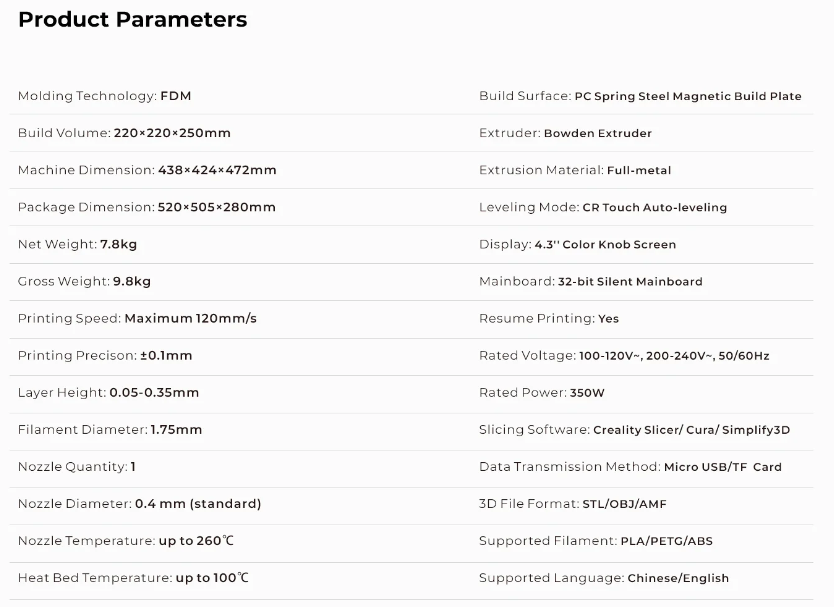This screenshot has width=834, height=607.
Task: Select the Package Dimension 520×505×280mm row
Action: (x=146, y=207)
